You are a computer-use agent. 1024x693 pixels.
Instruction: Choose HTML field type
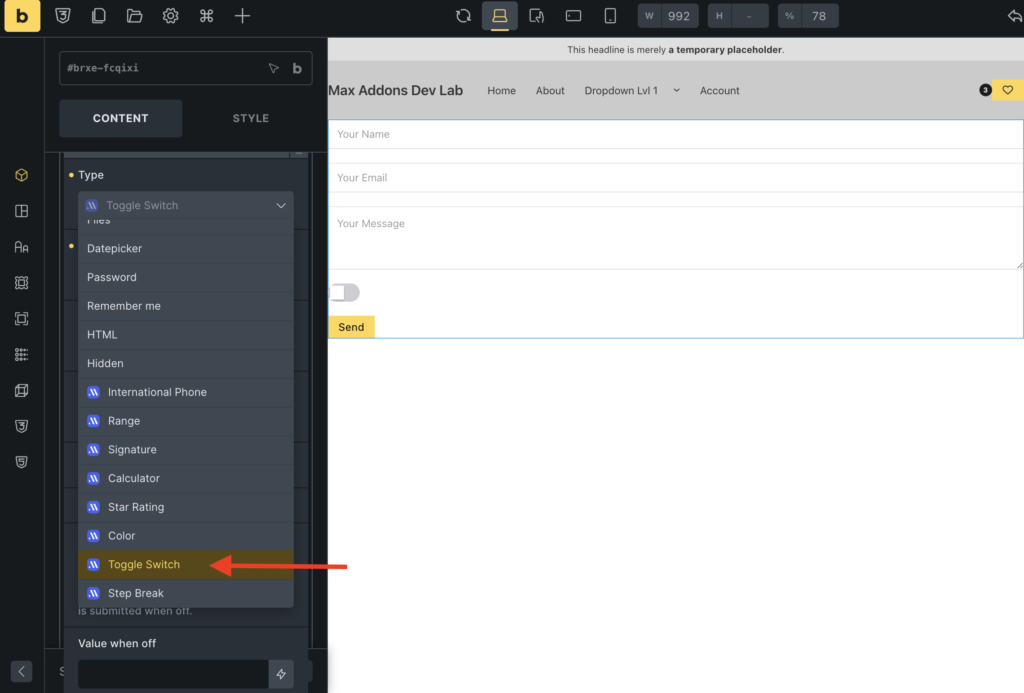185,334
